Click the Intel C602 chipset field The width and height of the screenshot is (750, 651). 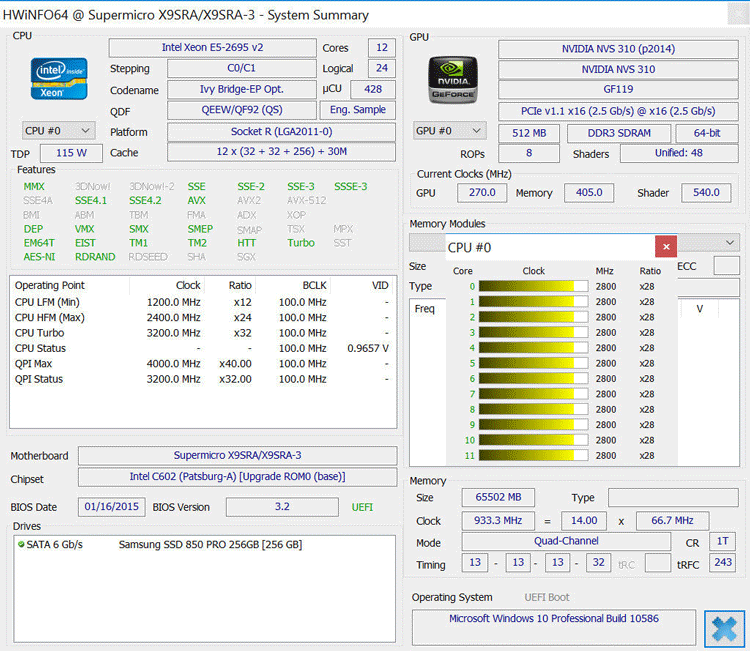coord(238,477)
